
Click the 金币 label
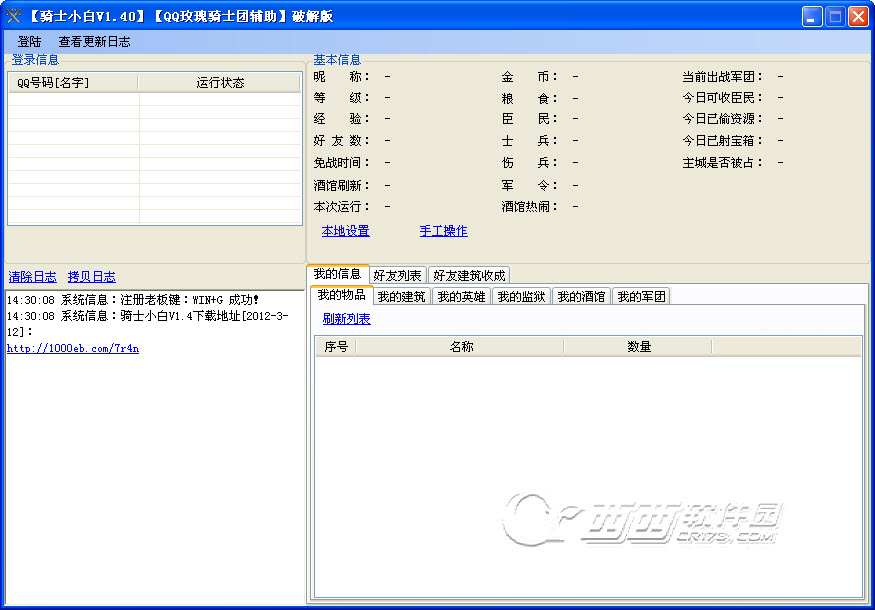tap(529, 76)
